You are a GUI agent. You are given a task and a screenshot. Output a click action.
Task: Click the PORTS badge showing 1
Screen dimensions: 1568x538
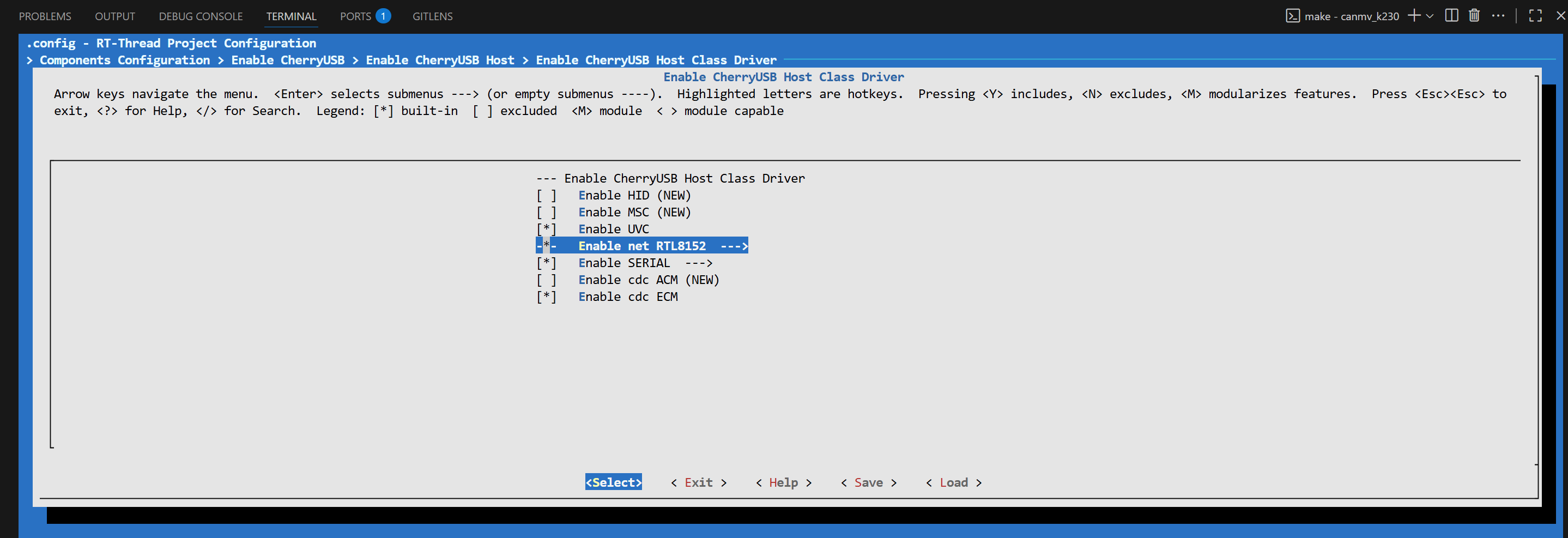pos(383,16)
